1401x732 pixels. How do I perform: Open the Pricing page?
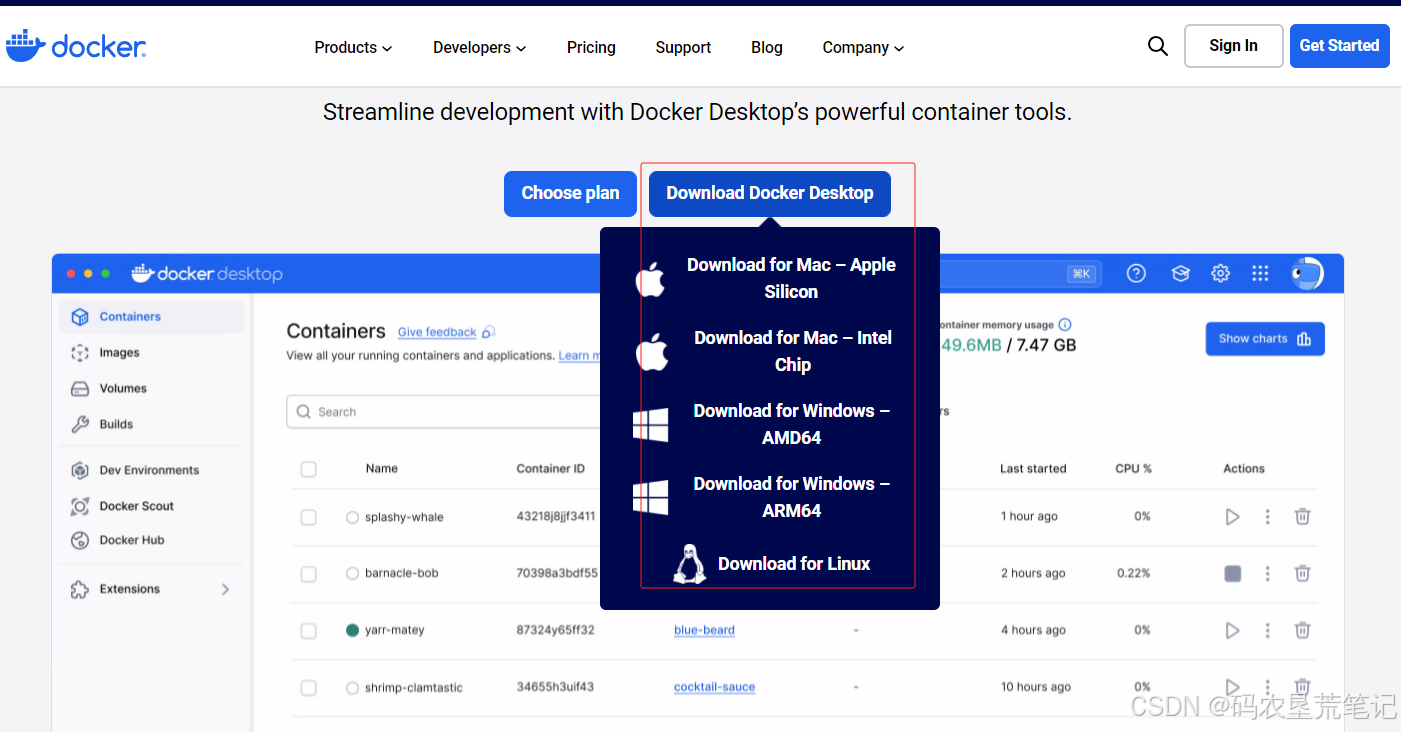(591, 47)
